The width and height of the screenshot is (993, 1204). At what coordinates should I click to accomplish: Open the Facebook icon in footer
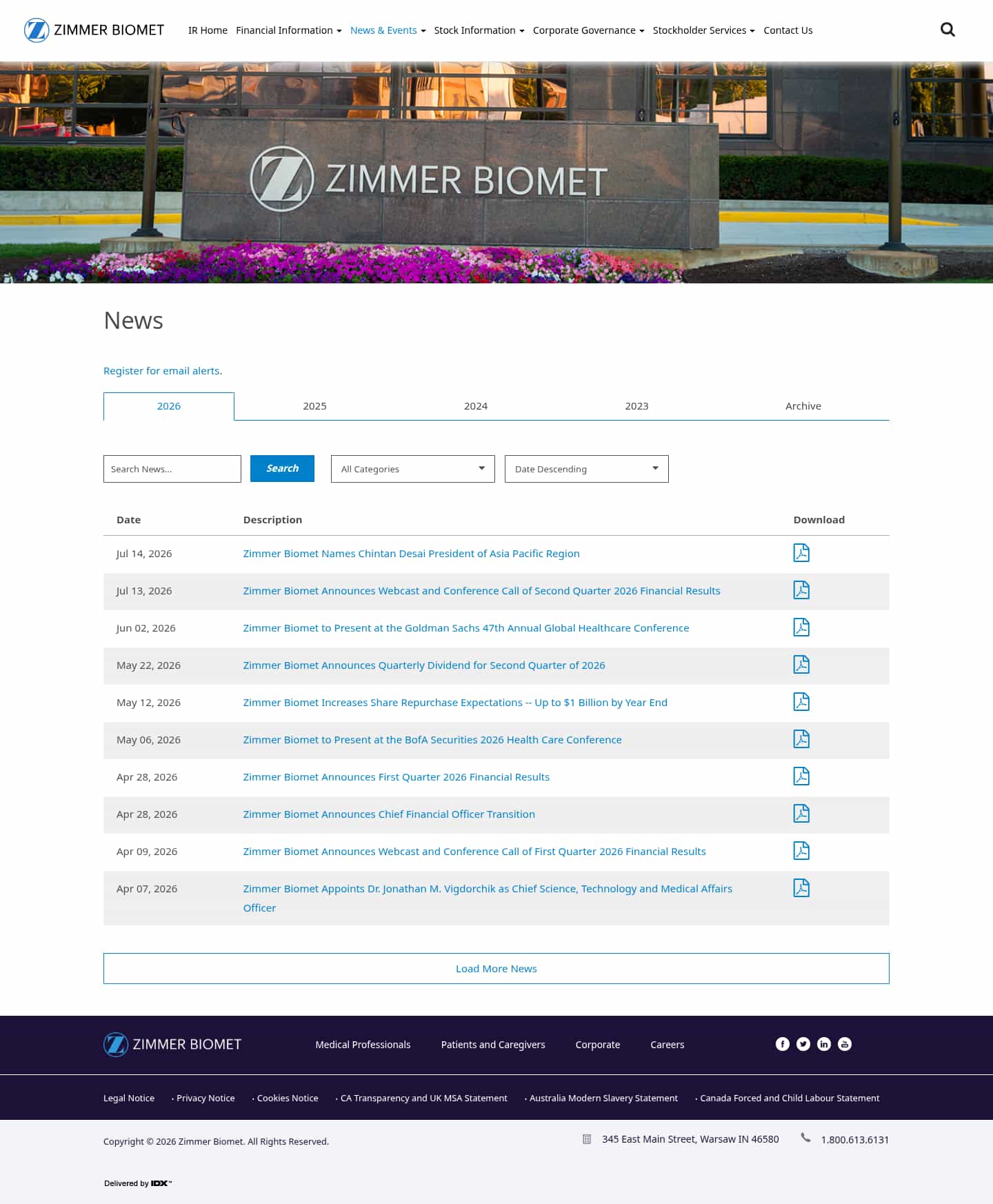click(x=782, y=1044)
